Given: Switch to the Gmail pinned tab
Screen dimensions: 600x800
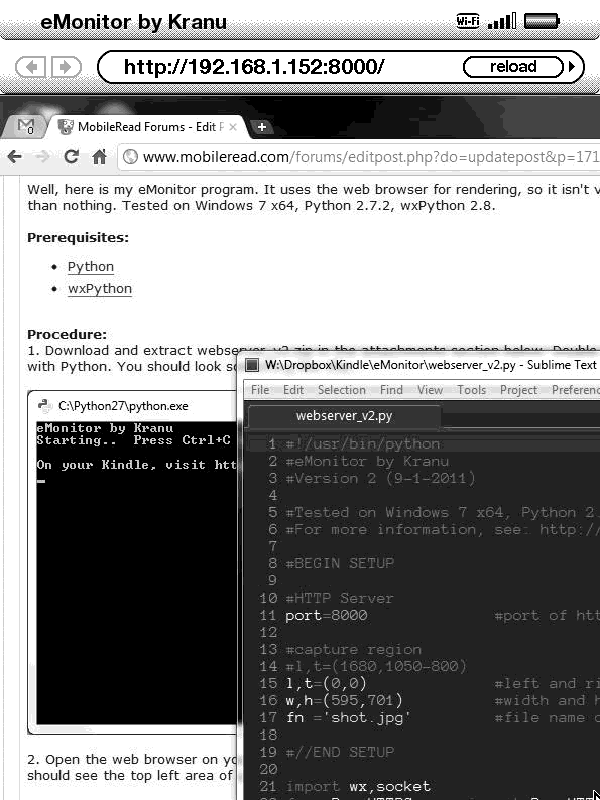Looking at the screenshot, I should tap(24, 126).
